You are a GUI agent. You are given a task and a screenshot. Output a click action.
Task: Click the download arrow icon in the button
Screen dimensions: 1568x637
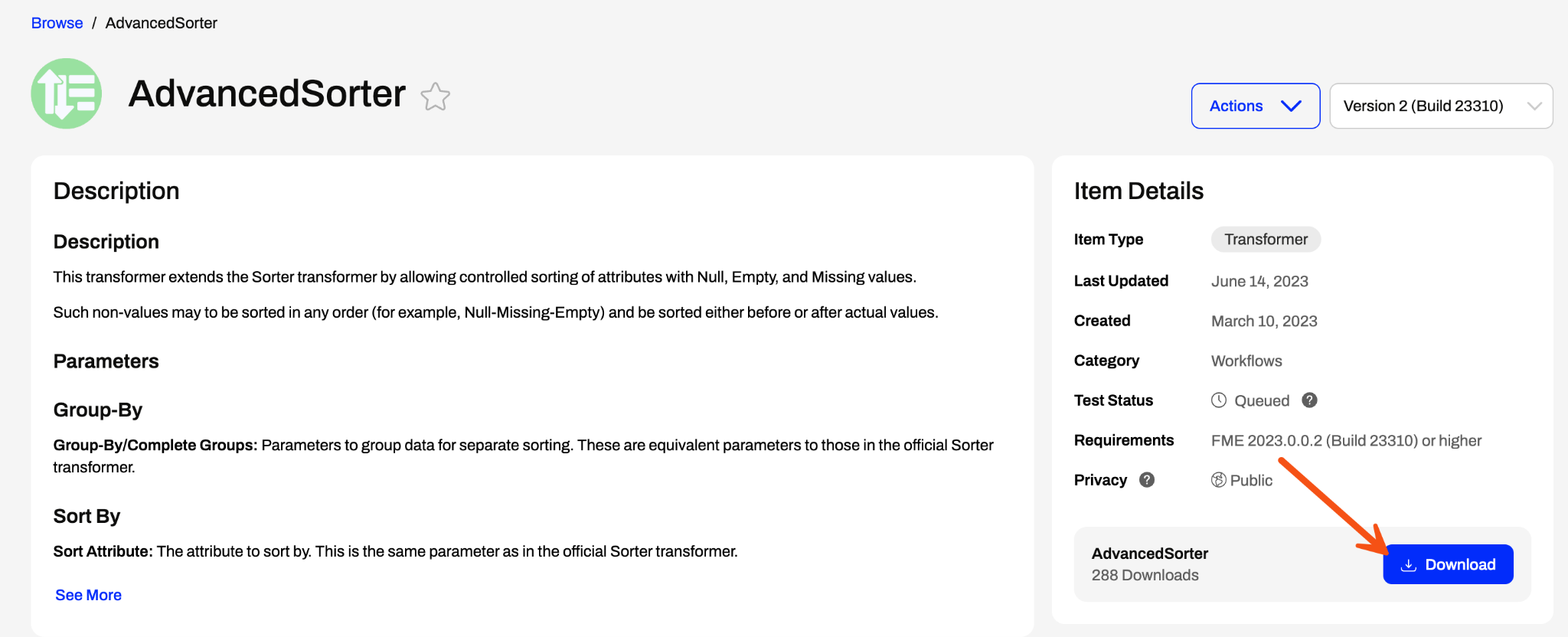click(1408, 565)
